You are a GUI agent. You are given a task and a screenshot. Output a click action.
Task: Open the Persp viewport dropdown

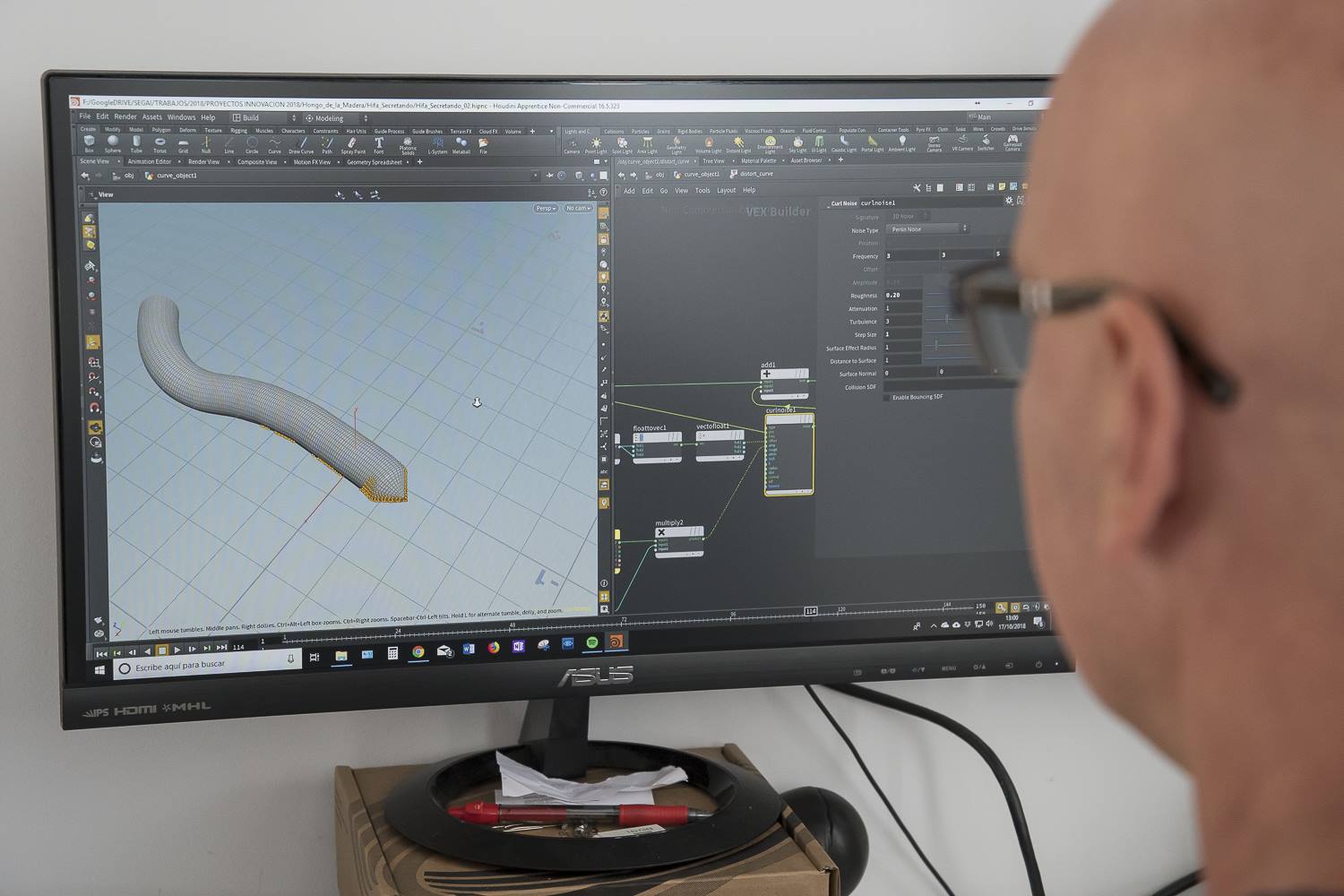coord(545,208)
